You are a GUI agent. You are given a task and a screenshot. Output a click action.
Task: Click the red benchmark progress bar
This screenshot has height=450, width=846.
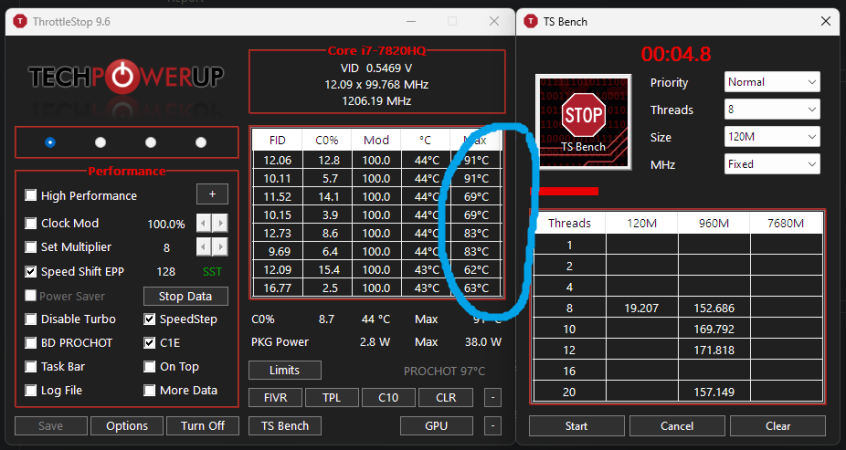[565, 191]
